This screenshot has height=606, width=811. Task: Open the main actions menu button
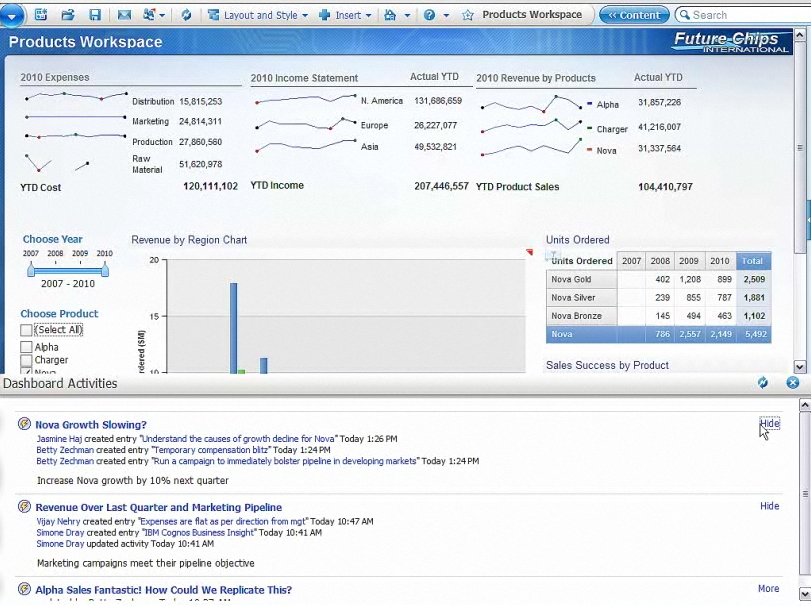pyautogui.click(x=12, y=14)
